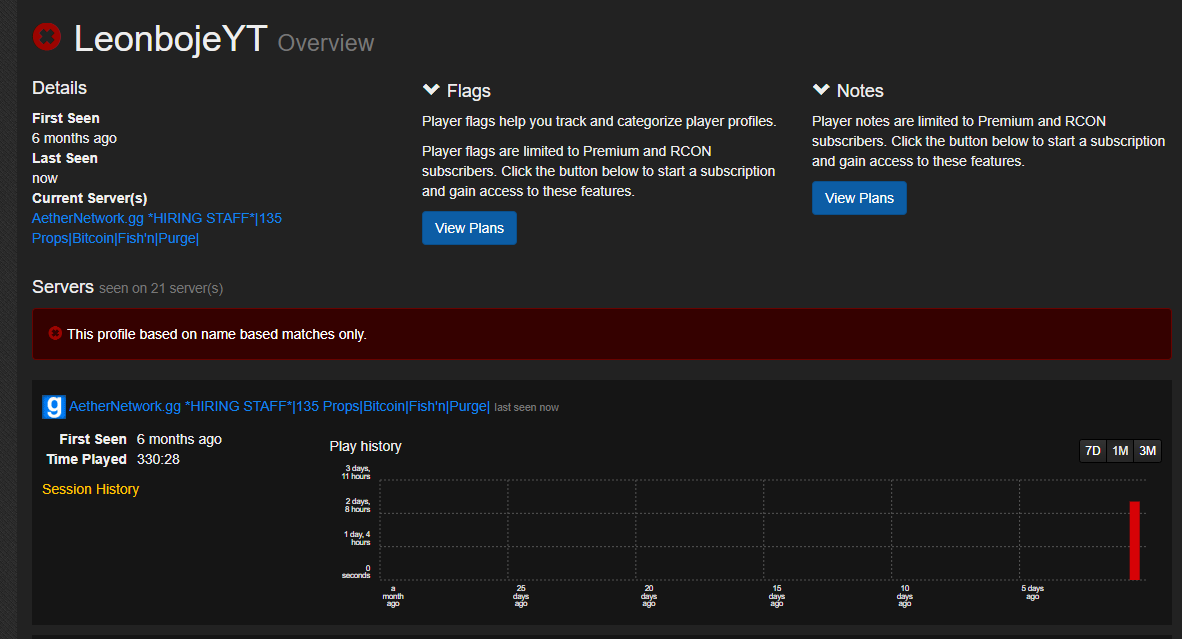Click Time Played value 330:28

click(158, 459)
